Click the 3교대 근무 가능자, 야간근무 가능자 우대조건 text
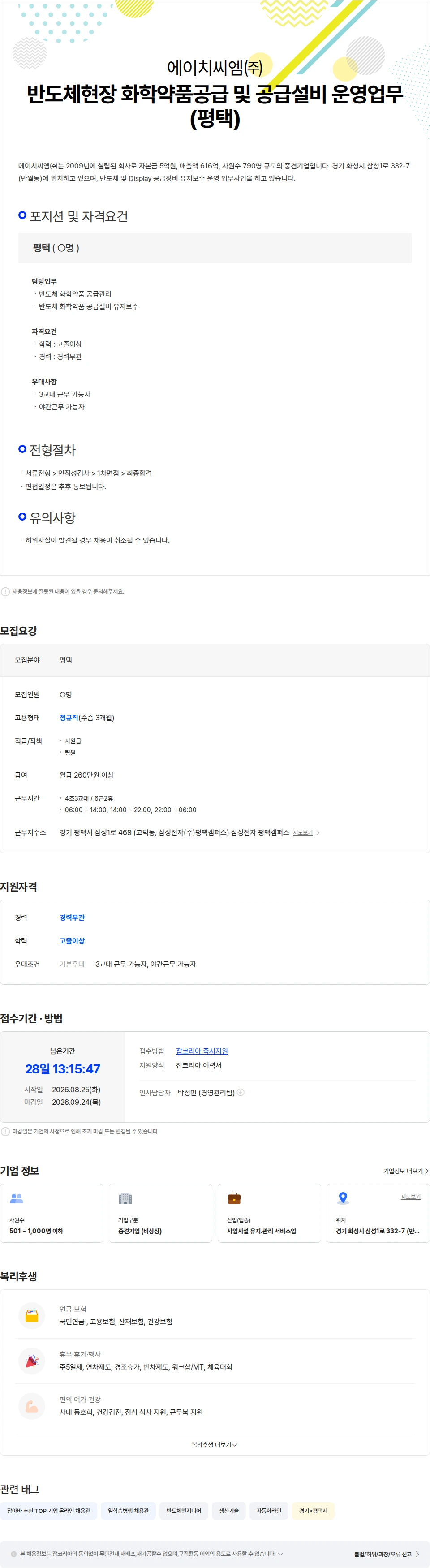 click(146, 964)
